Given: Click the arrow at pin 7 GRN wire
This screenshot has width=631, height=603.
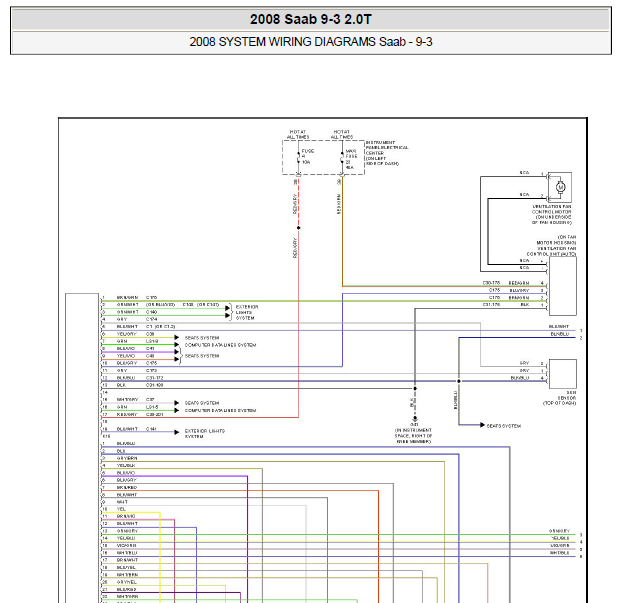Looking at the screenshot, I should pos(176,345).
